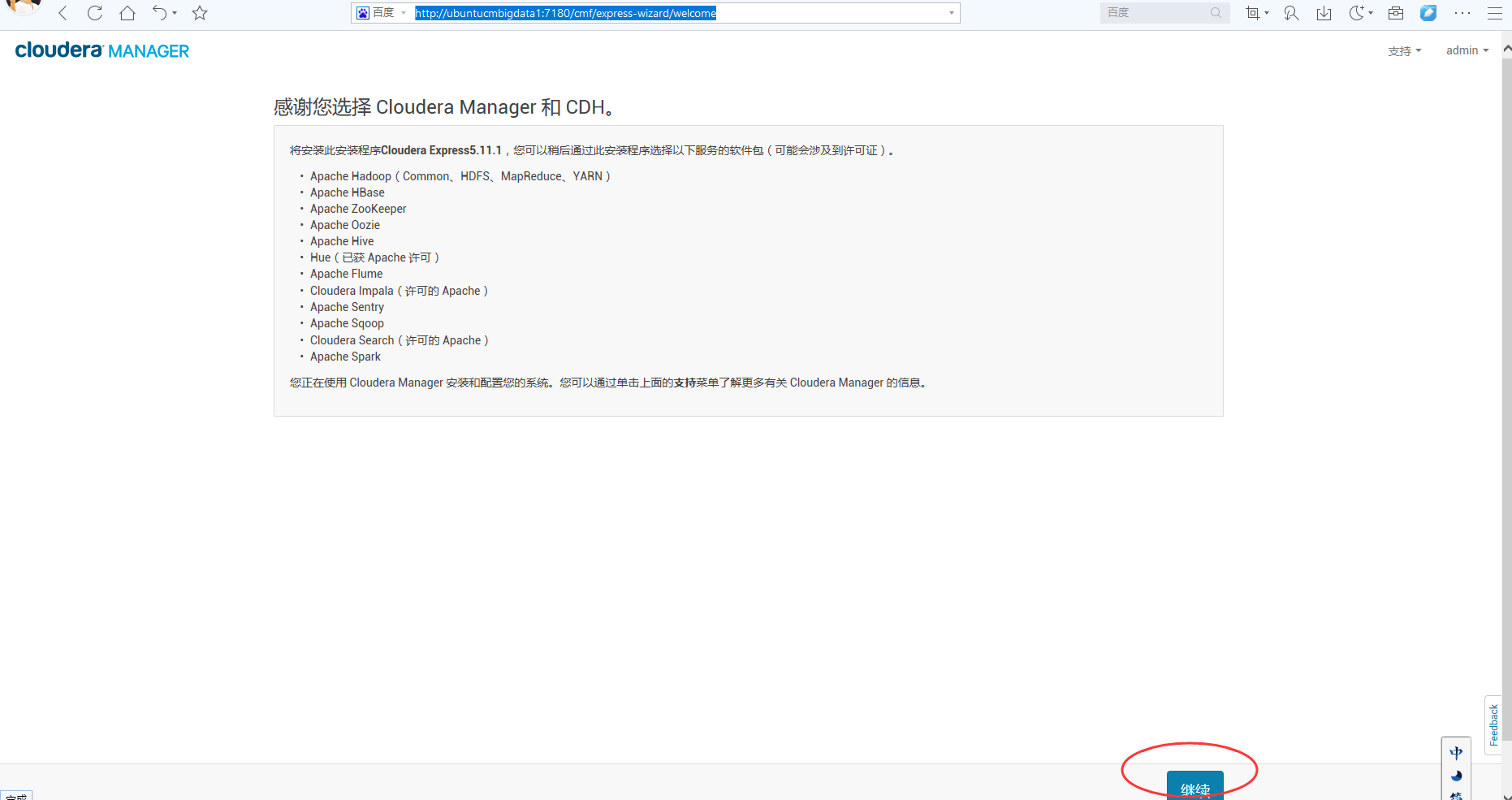Expand the night mode dropdown arrow

click(1371, 13)
